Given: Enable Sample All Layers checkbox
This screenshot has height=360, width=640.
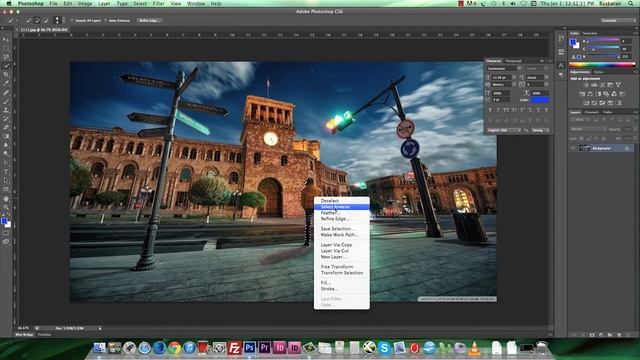Looking at the screenshot, I should tap(72, 20).
